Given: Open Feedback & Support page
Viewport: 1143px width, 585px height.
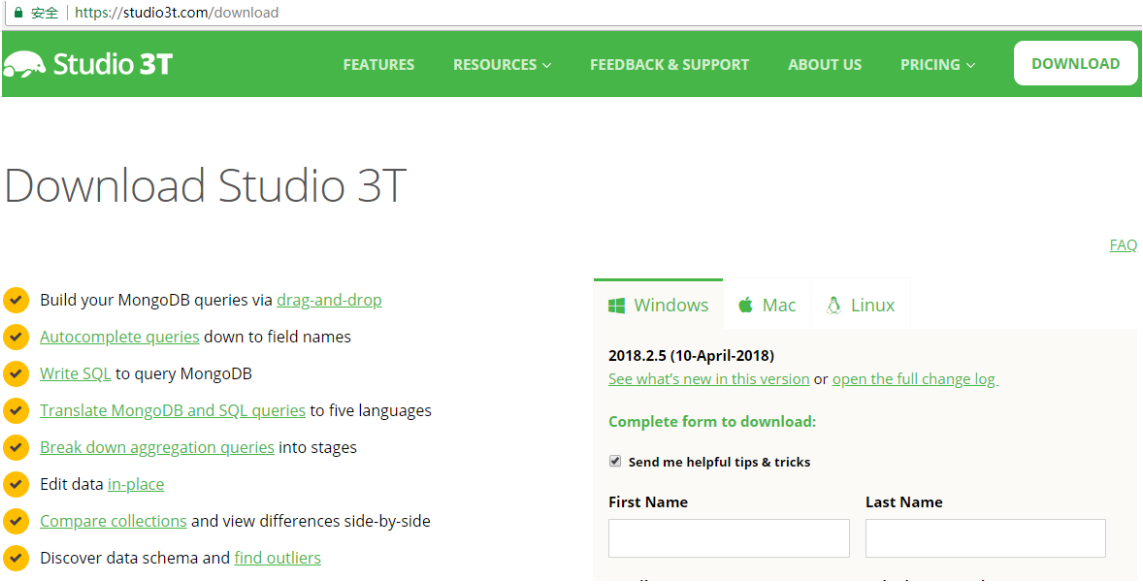Looking at the screenshot, I should coord(669,64).
